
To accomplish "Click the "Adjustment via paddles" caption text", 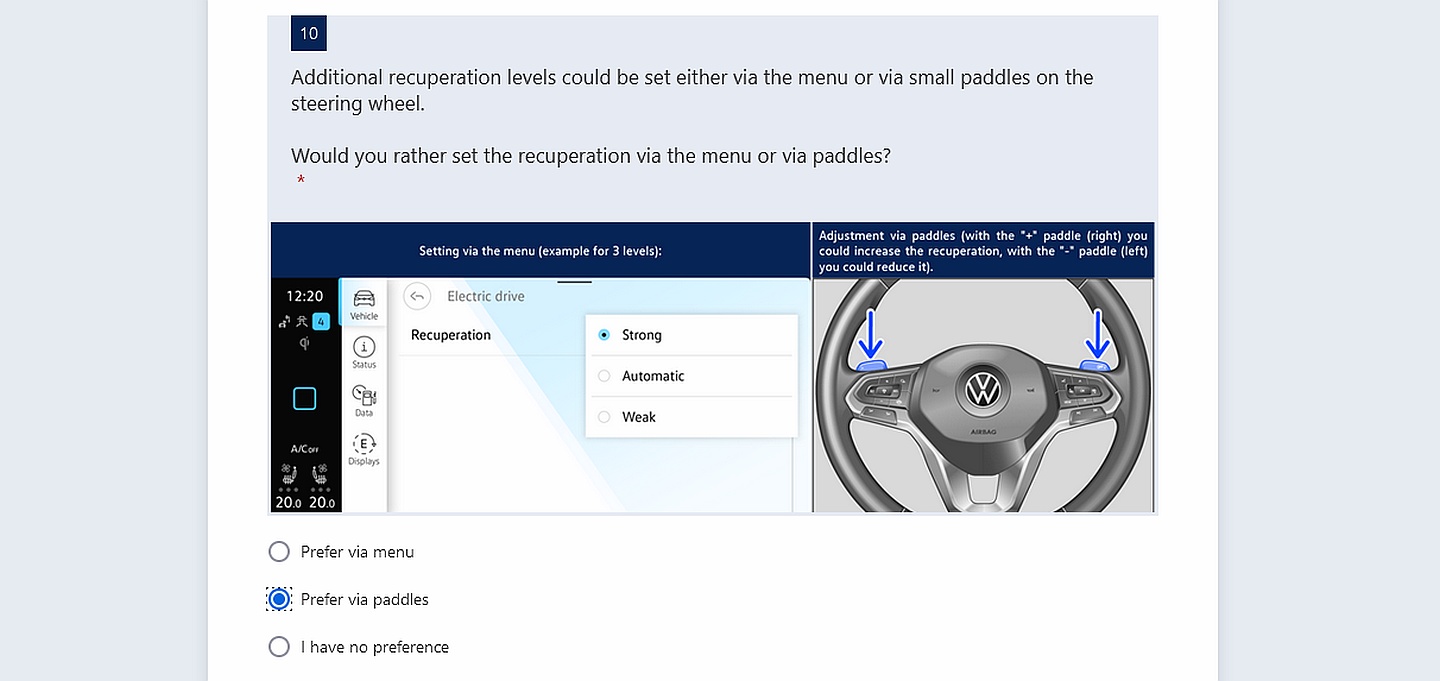I will pos(983,251).
